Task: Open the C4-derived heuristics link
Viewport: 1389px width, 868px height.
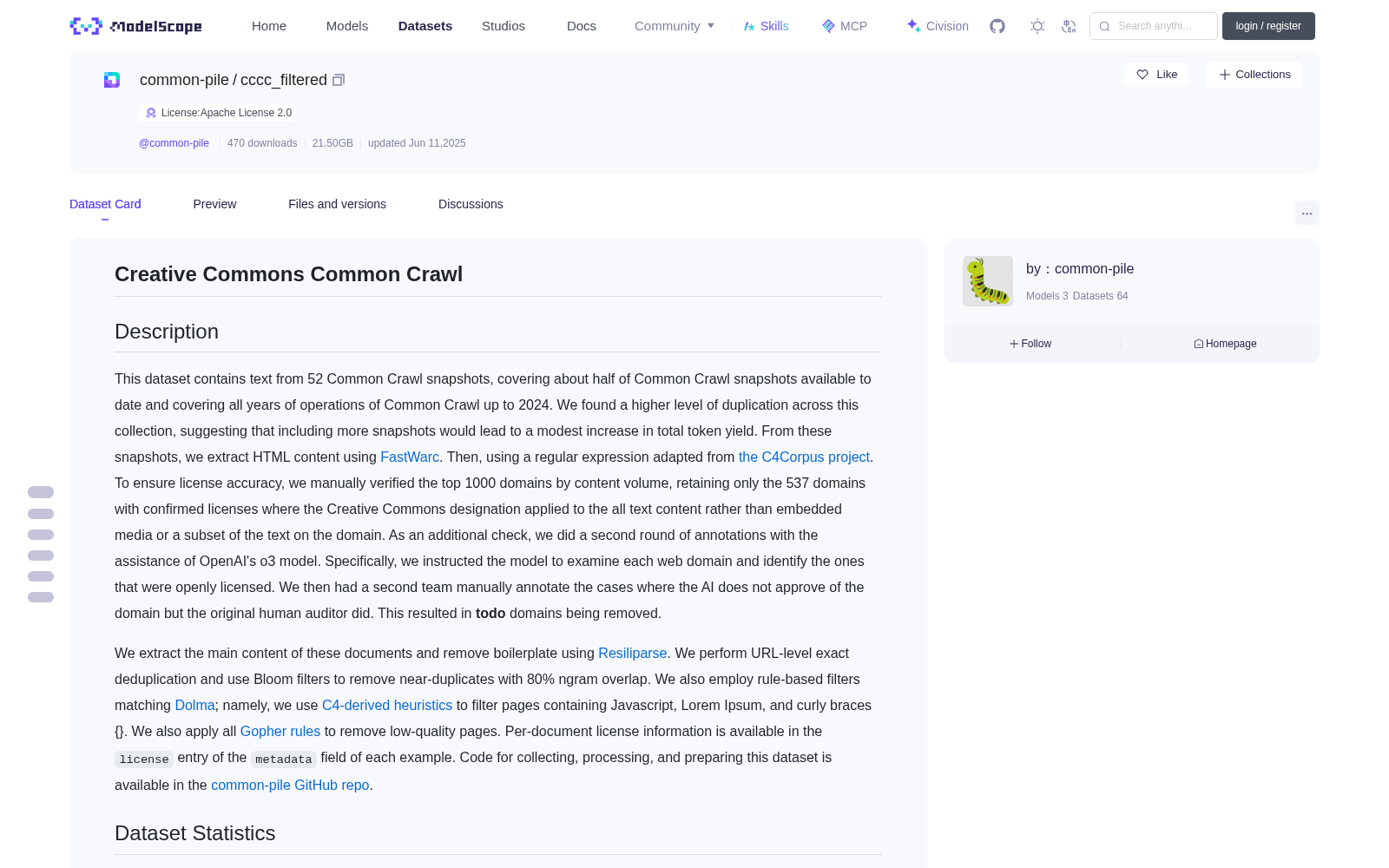Action: point(387,705)
